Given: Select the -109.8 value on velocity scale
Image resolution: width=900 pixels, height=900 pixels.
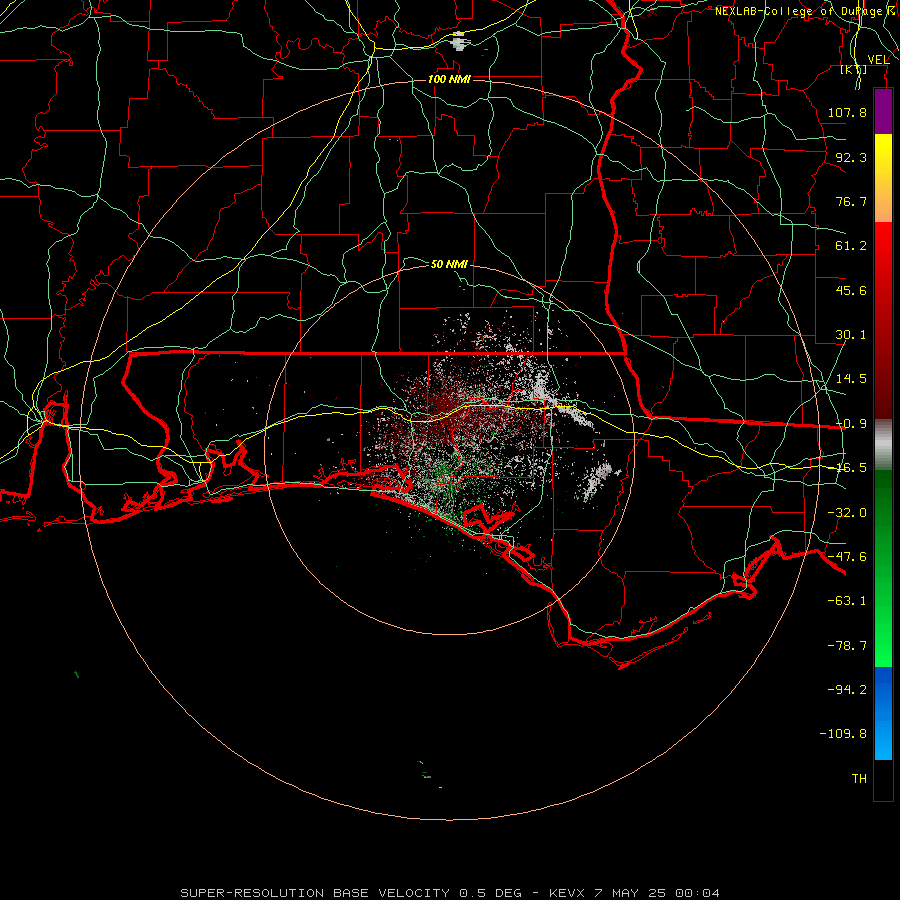Looking at the screenshot, I should pos(843,734).
